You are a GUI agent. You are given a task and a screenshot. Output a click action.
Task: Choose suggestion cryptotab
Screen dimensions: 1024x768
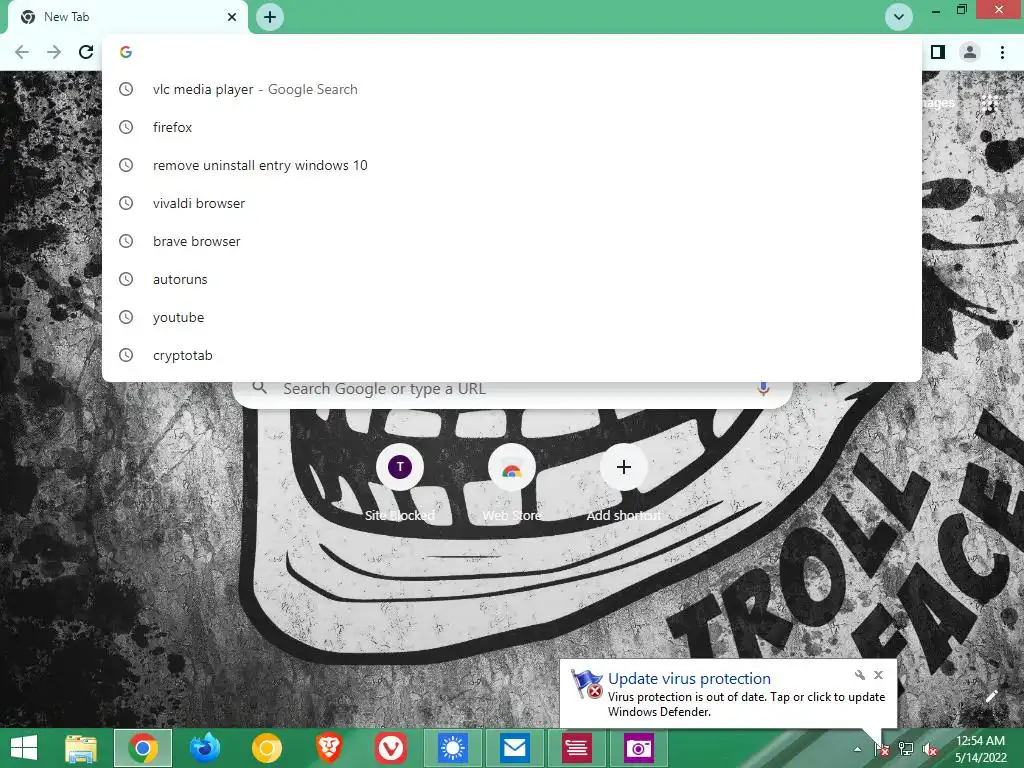tap(511, 355)
